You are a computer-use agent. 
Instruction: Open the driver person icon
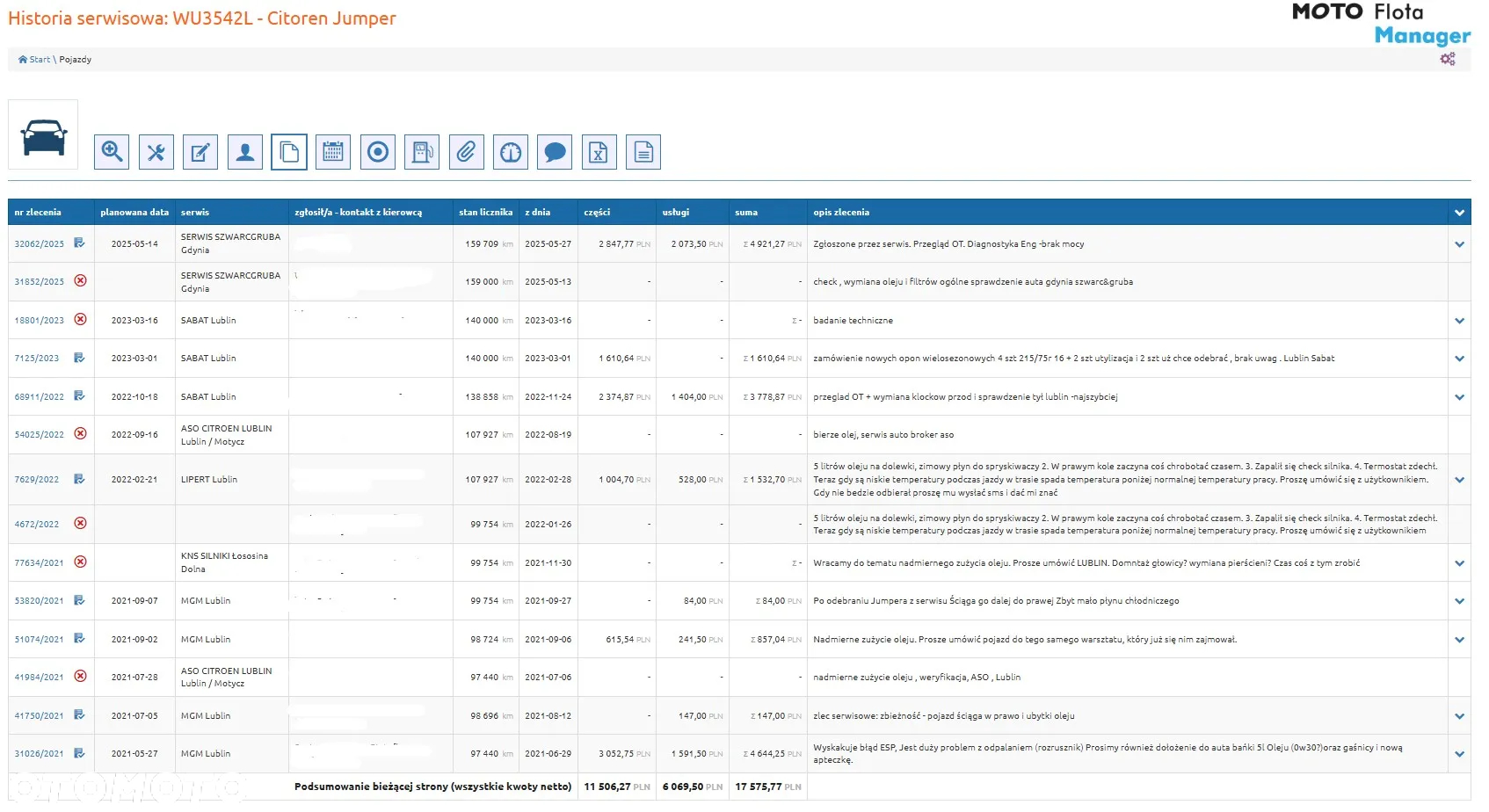click(245, 152)
